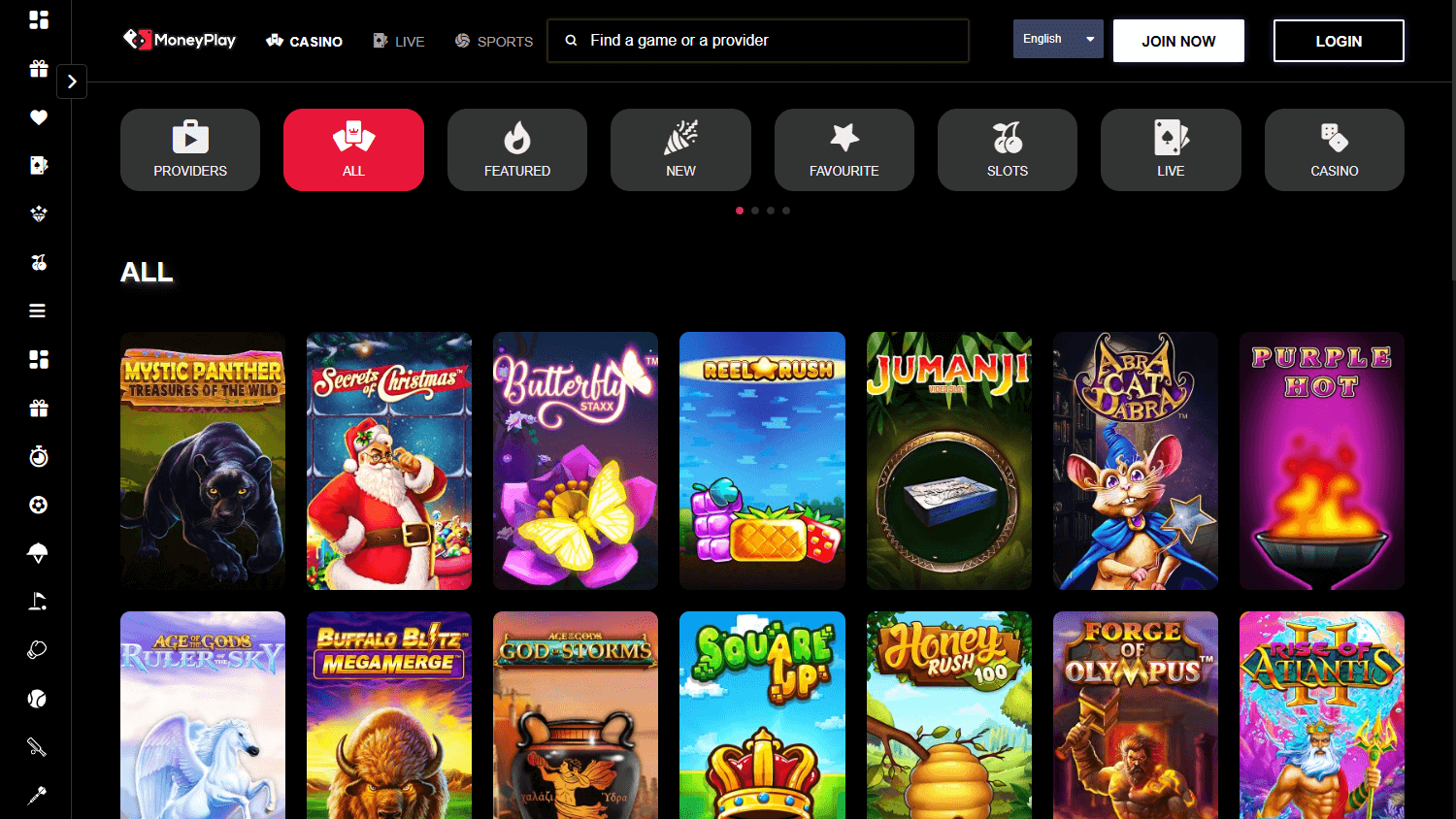Toggle the FEATURED category filter

[x=516, y=150]
